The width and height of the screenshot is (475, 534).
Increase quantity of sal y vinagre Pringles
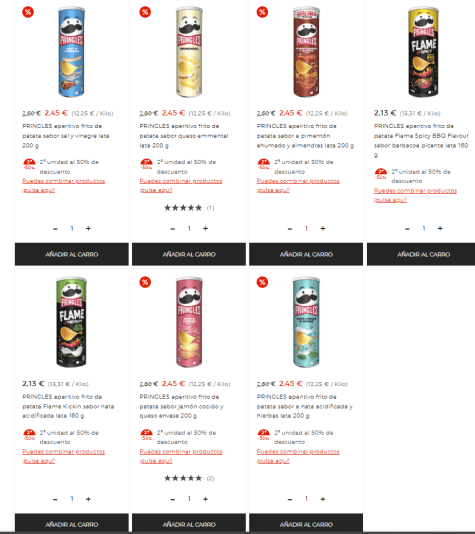[x=88, y=229]
